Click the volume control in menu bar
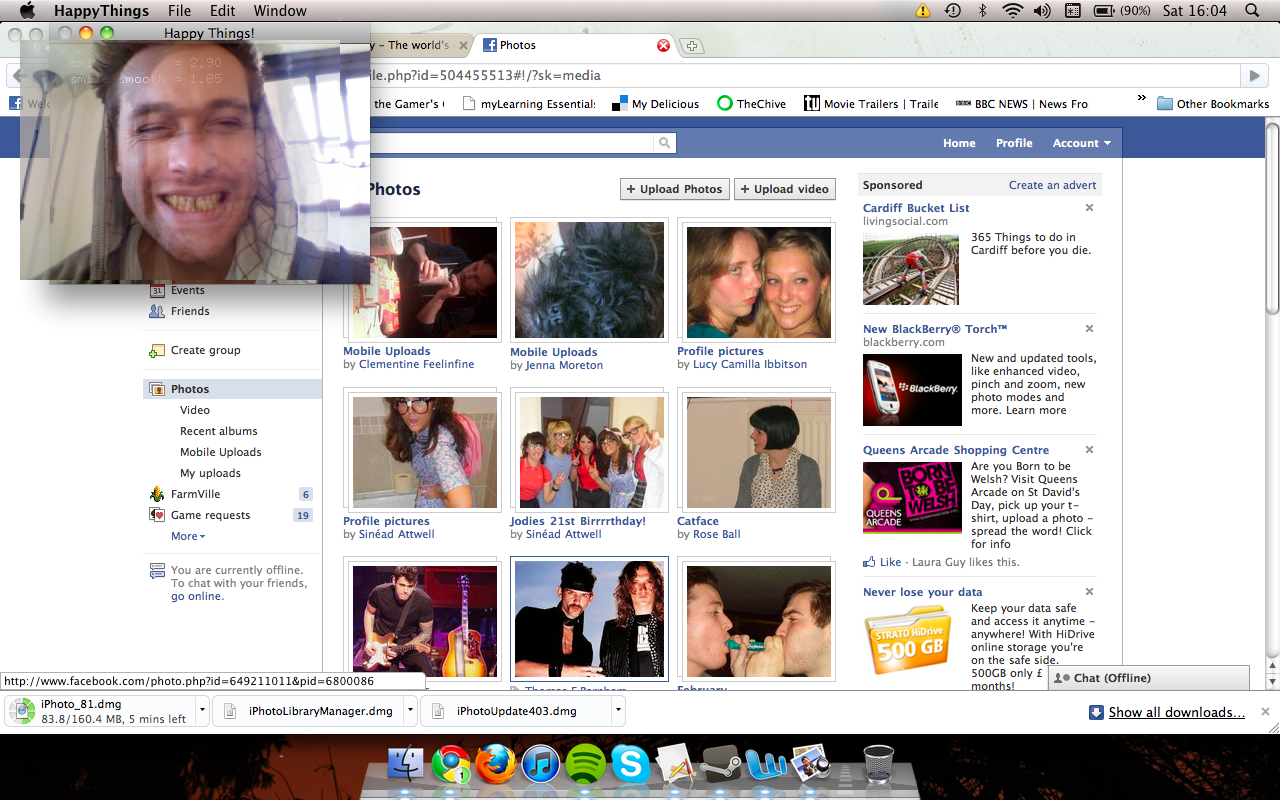Screen dimensions: 1280x800 click(1042, 11)
